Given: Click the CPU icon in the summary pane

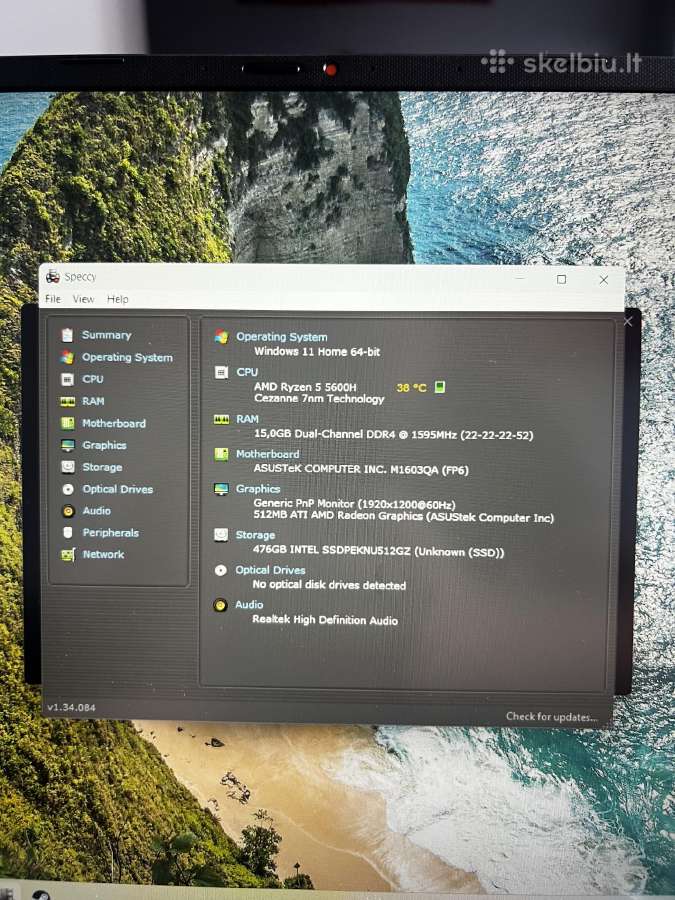Looking at the screenshot, I should tap(221, 373).
